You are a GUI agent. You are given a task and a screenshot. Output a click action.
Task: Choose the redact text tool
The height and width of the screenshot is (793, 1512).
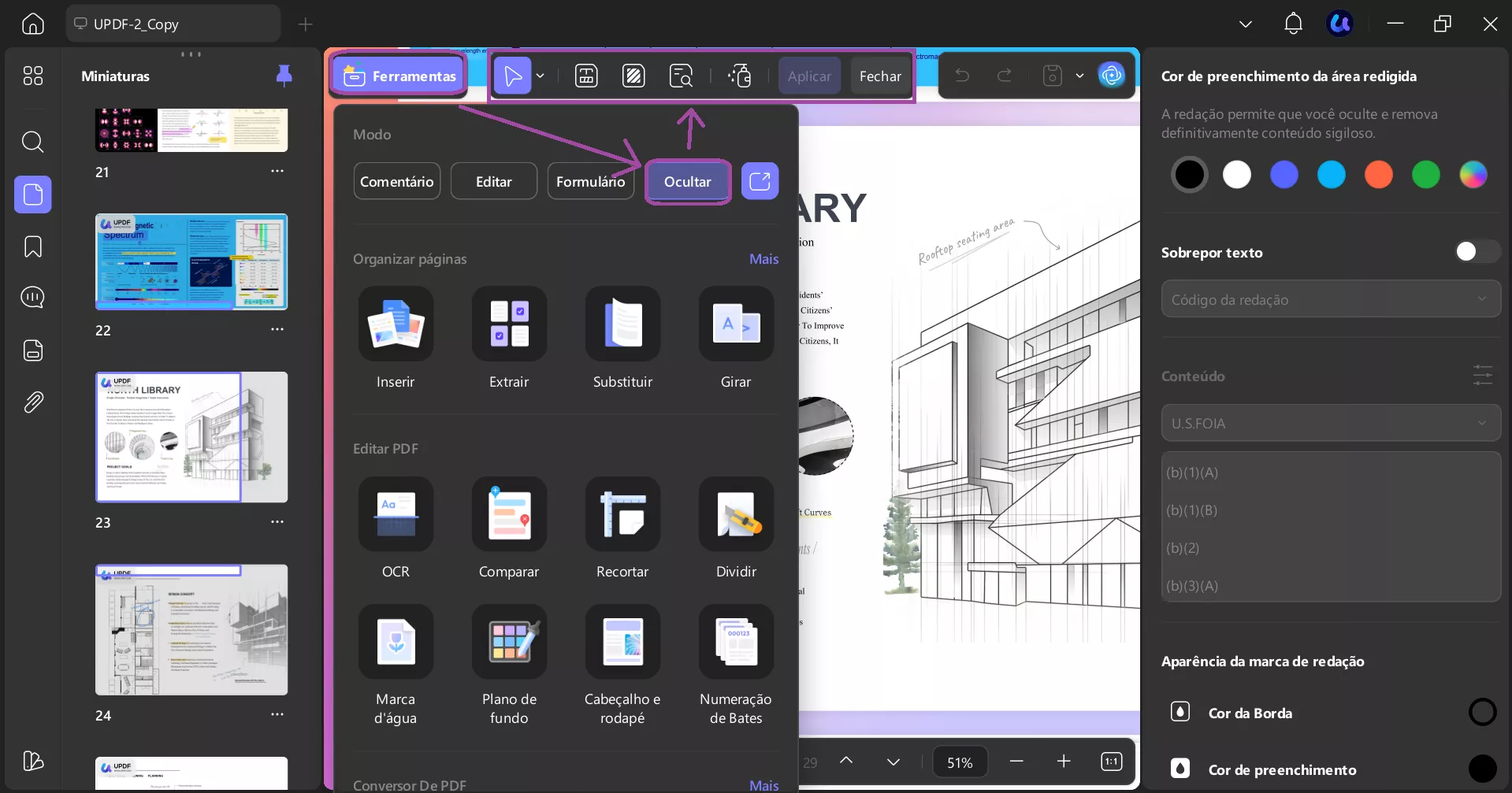click(x=586, y=76)
